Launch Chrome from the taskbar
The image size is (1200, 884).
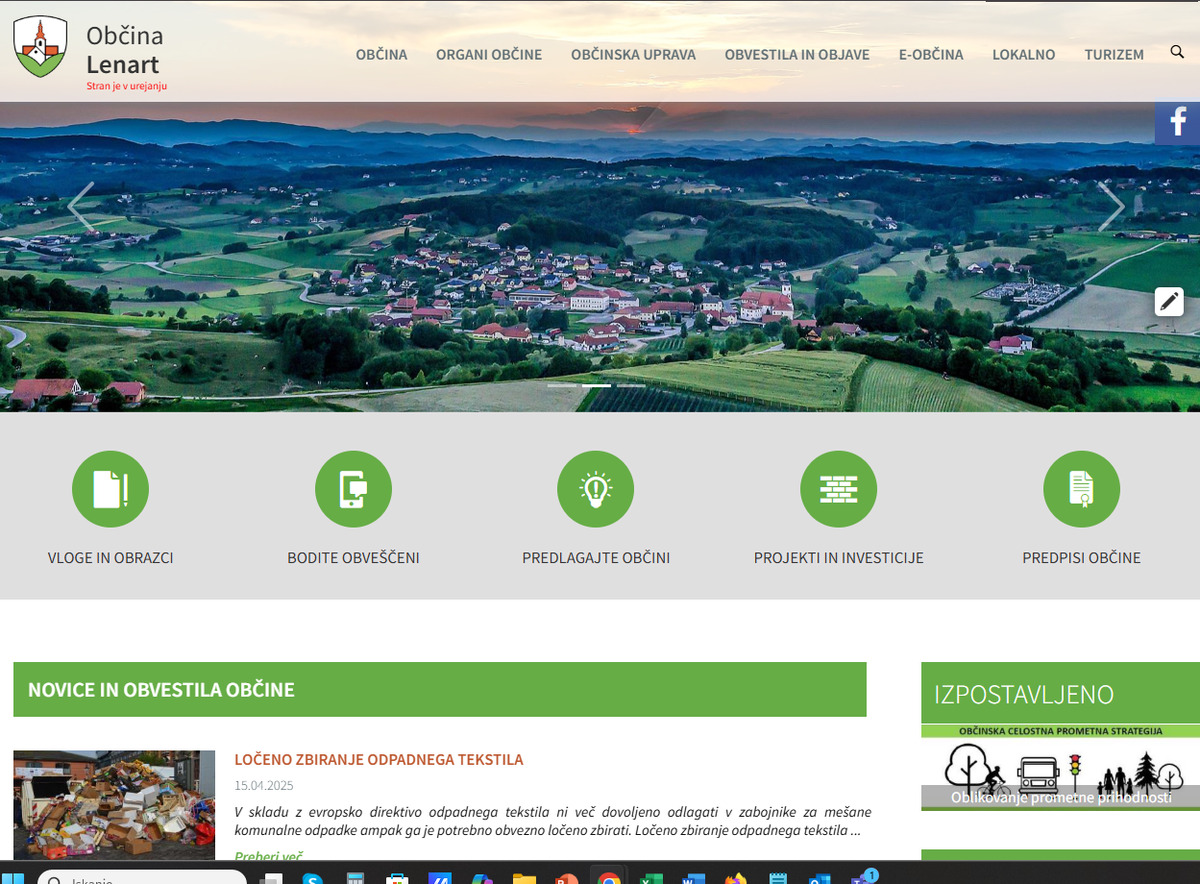click(x=609, y=877)
